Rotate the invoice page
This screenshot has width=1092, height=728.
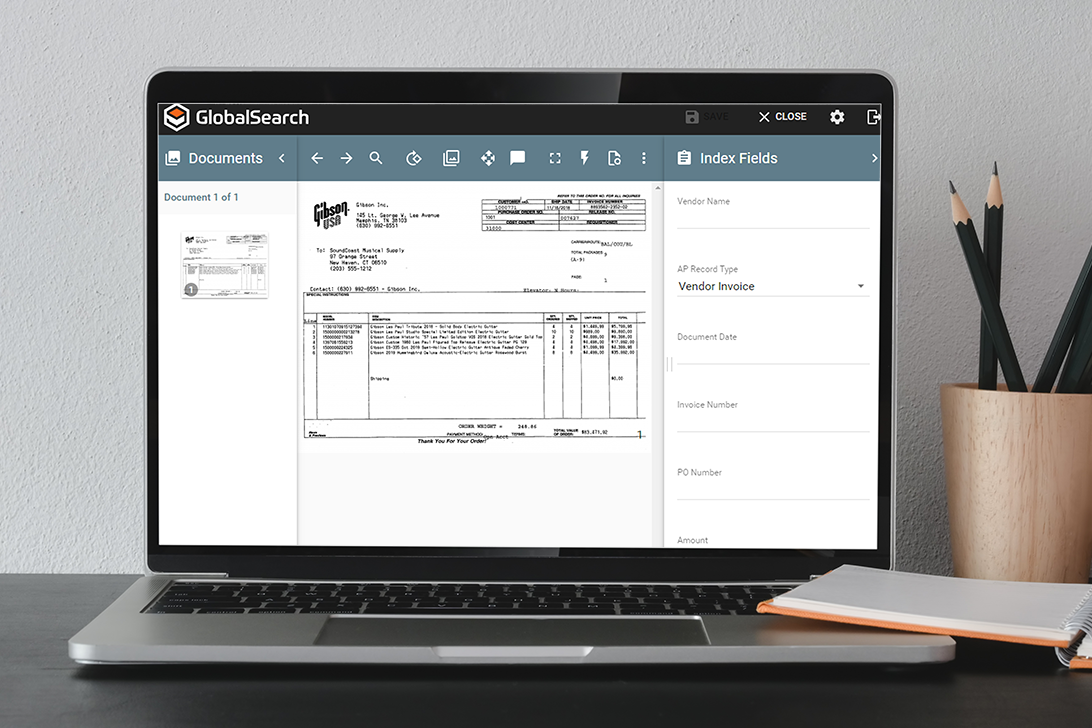click(413, 158)
